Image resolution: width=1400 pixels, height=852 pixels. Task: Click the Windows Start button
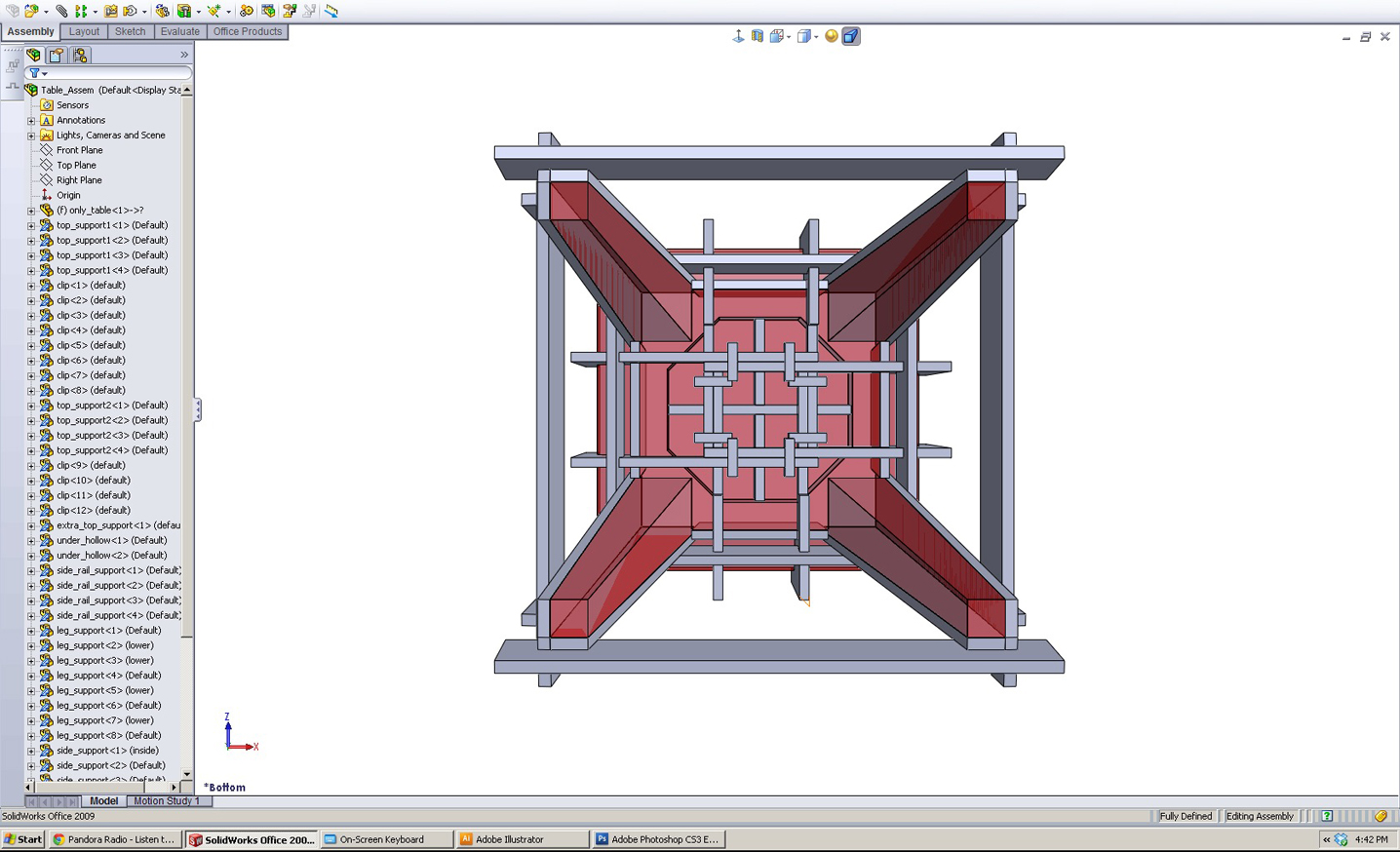[23, 839]
